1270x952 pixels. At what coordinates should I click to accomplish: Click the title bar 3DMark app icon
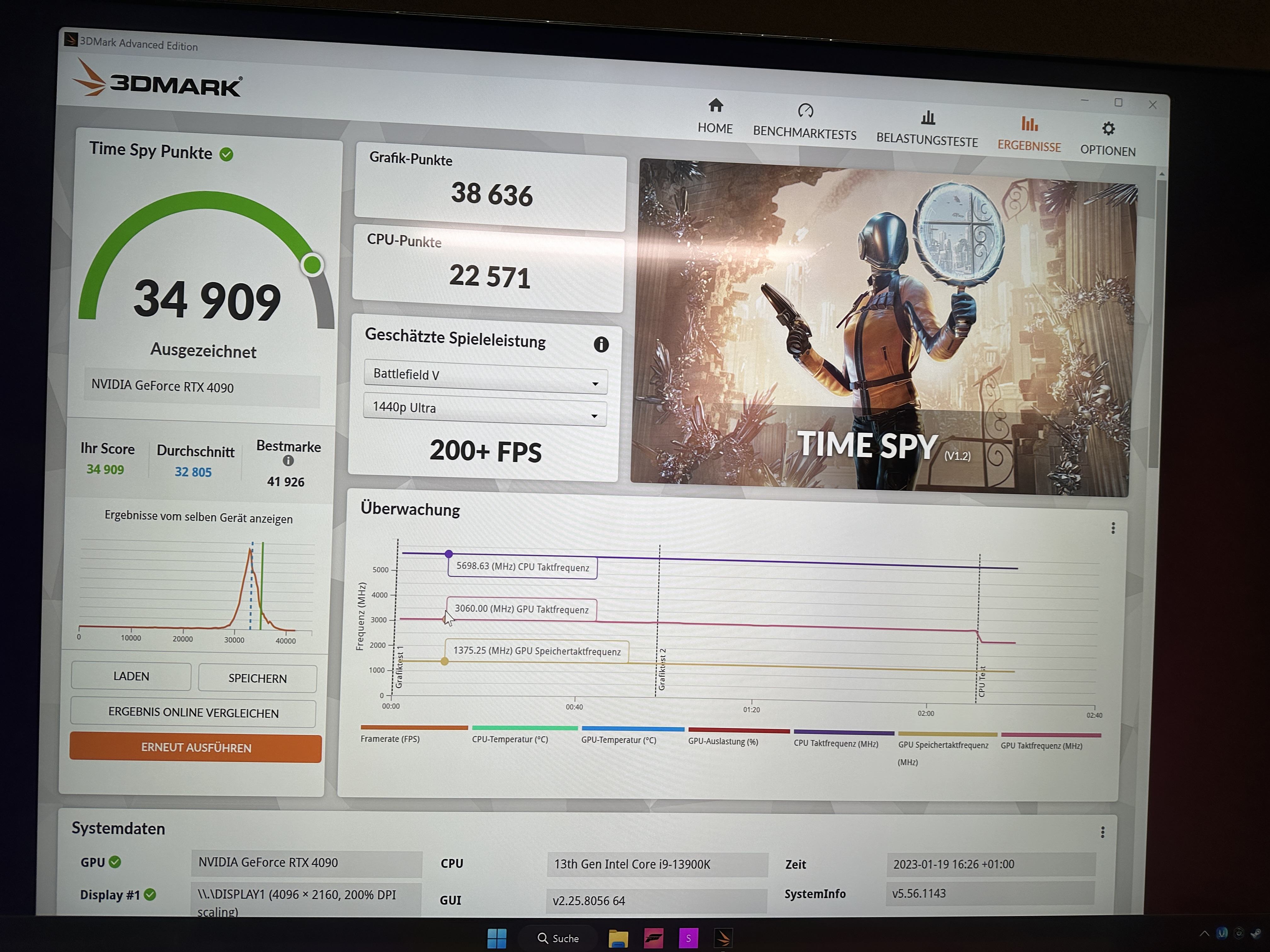[x=71, y=39]
